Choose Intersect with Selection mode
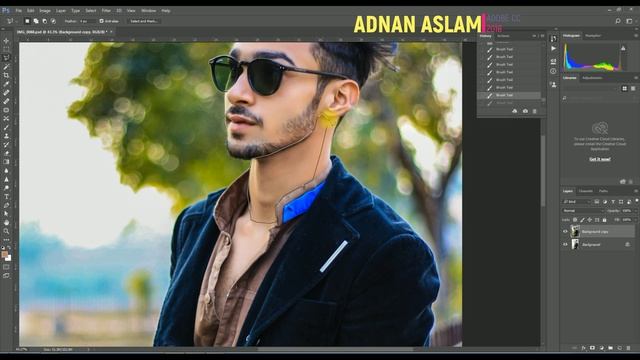This screenshot has height=360, width=640. [x=53, y=21]
